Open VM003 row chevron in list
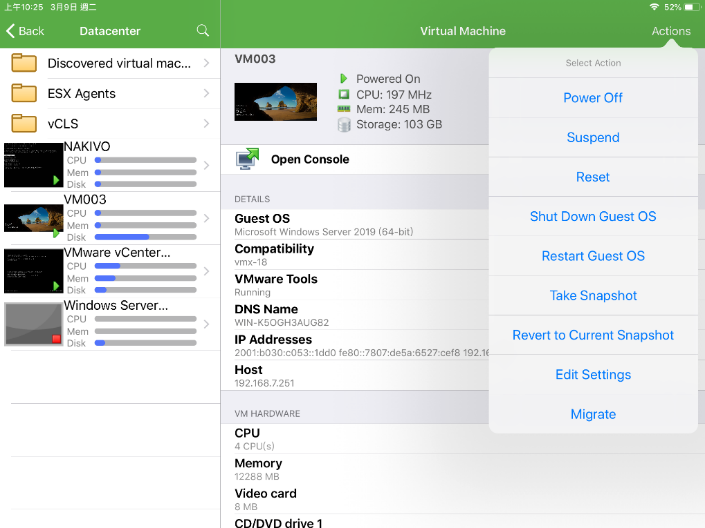 click(x=206, y=218)
